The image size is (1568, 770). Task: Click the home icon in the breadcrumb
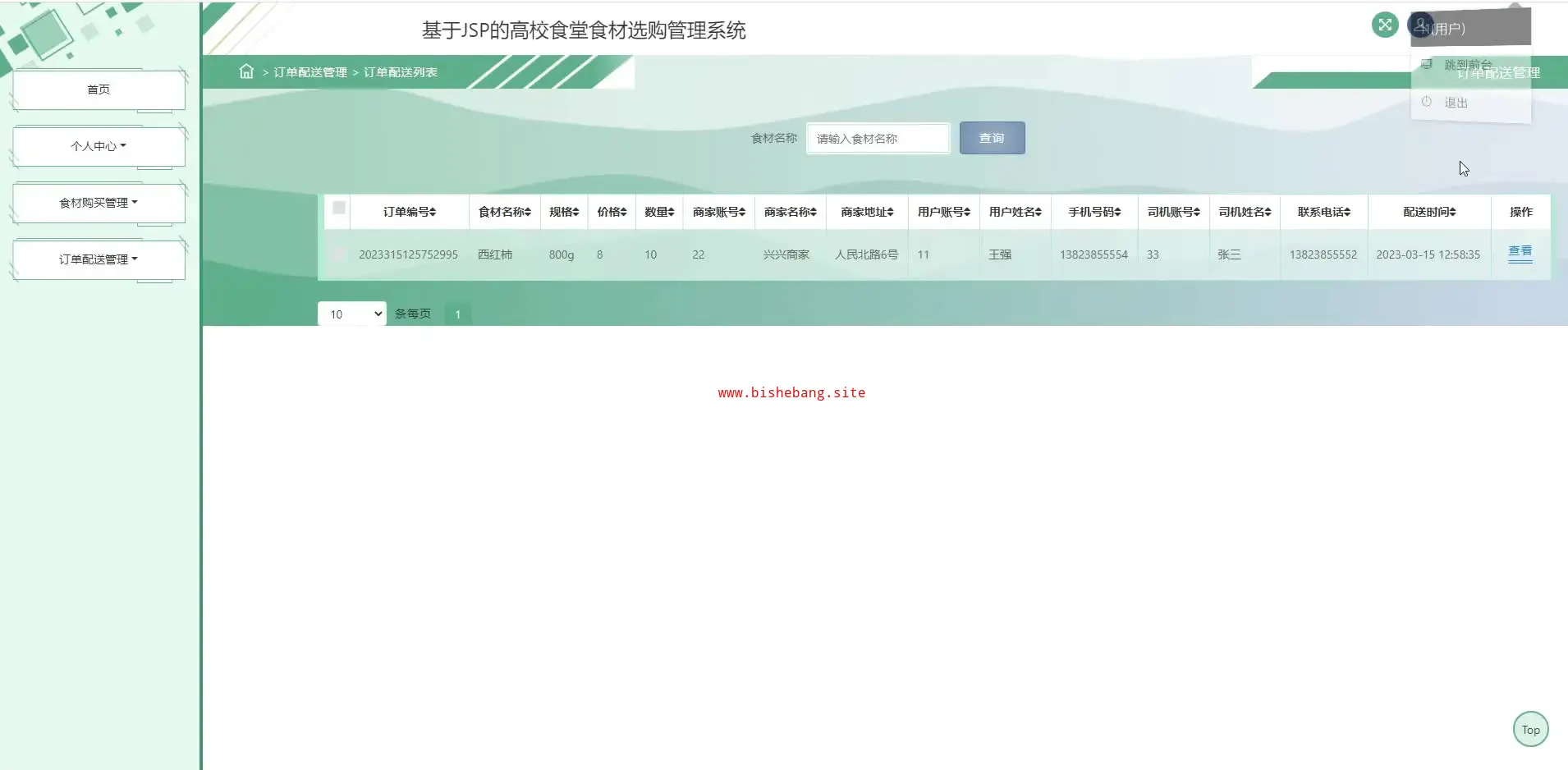[246, 71]
